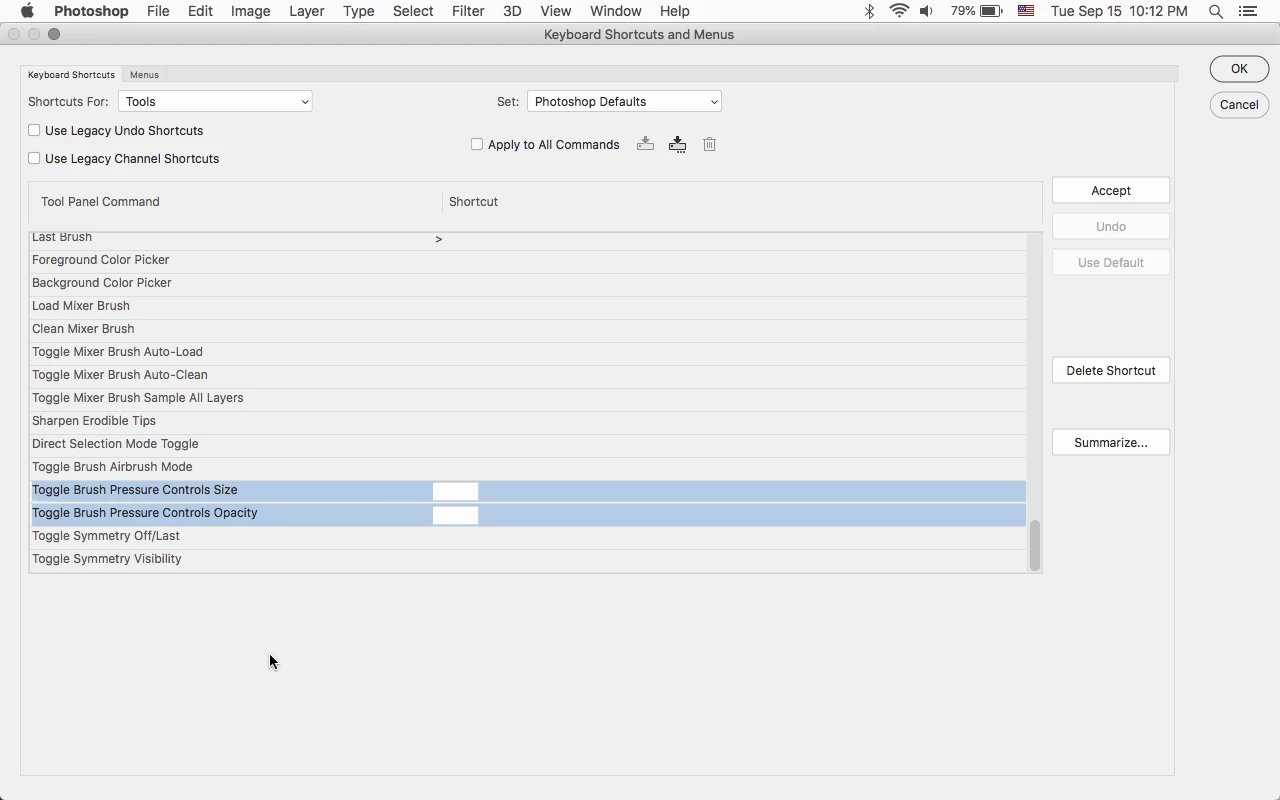Open the Set dropdown showing Photoshop Defaults

[624, 101]
